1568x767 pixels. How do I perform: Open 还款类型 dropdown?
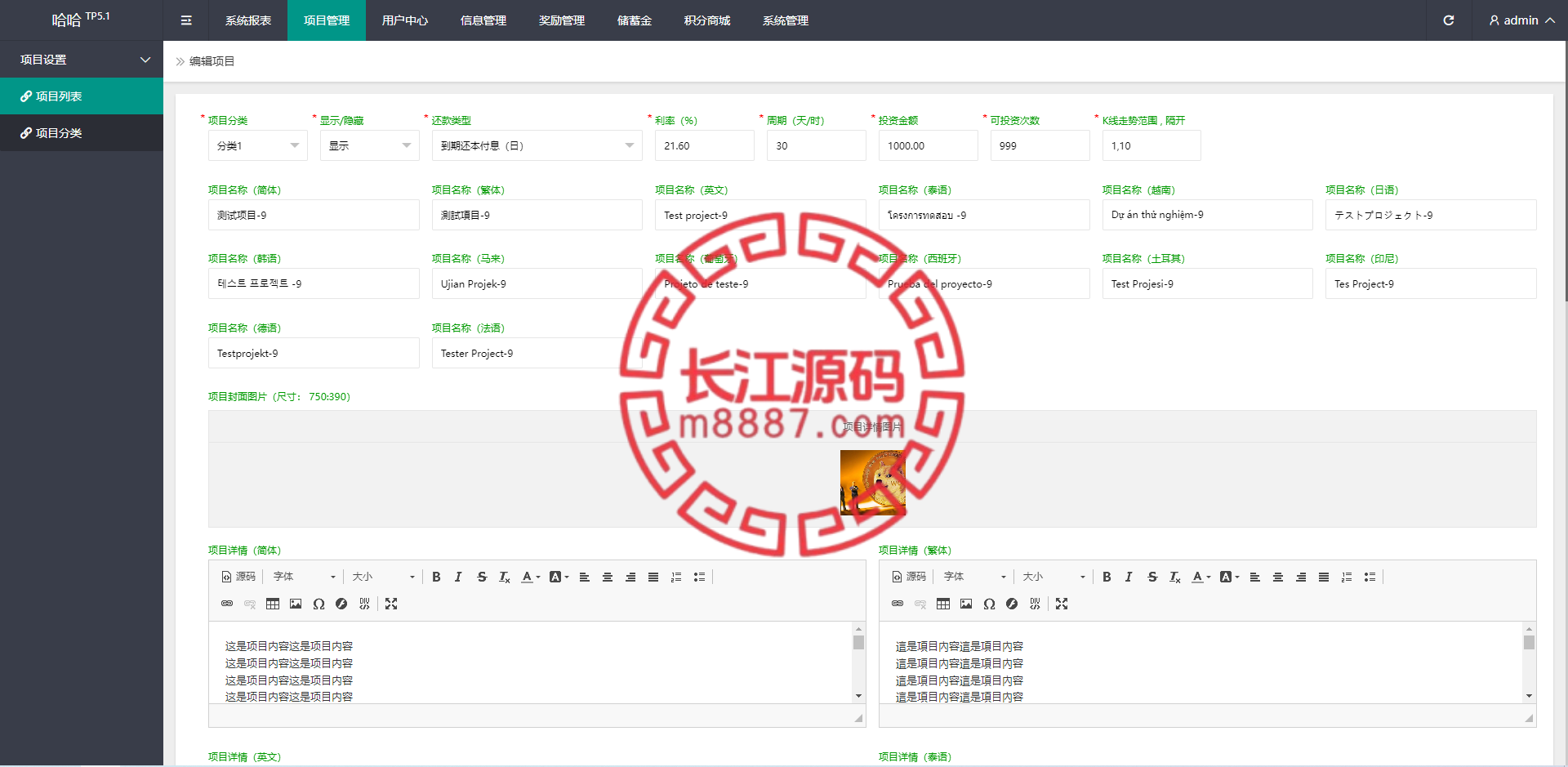pos(537,145)
